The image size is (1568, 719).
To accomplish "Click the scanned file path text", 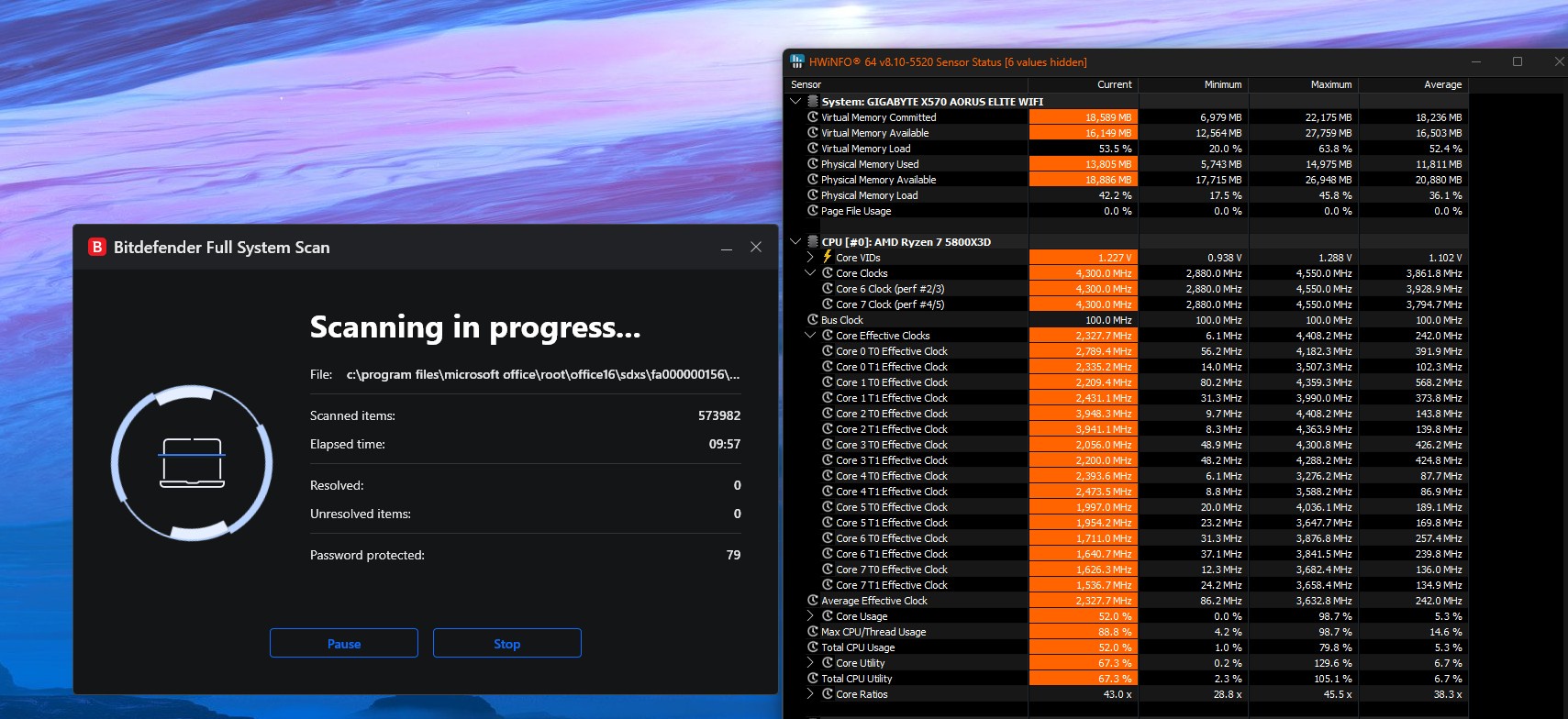I will pos(543,374).
